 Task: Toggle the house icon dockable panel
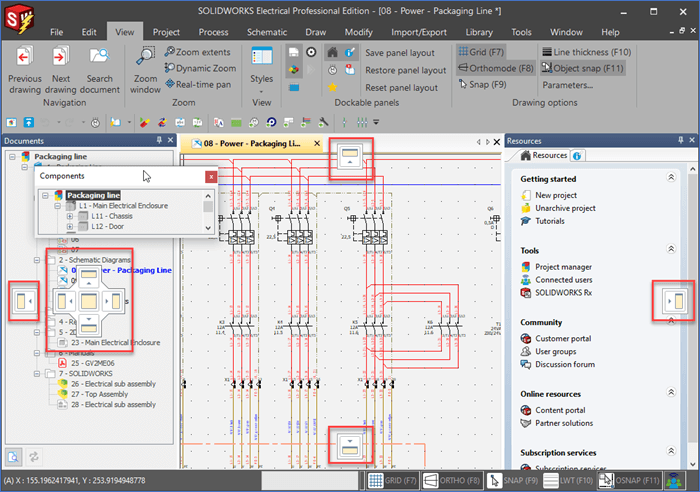332,53
